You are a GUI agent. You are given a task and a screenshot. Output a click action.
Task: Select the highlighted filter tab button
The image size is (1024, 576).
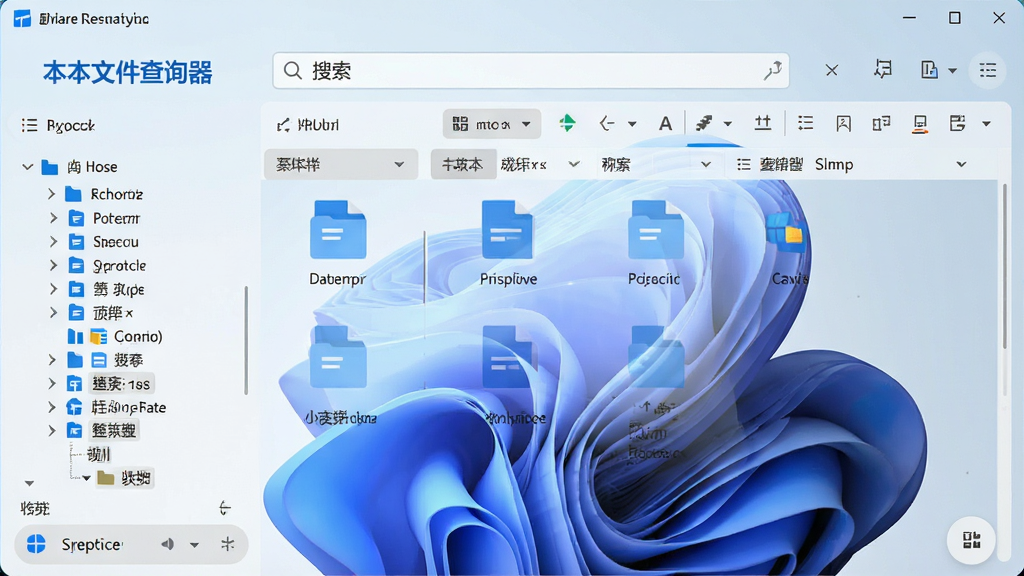[x=462, y=165]
